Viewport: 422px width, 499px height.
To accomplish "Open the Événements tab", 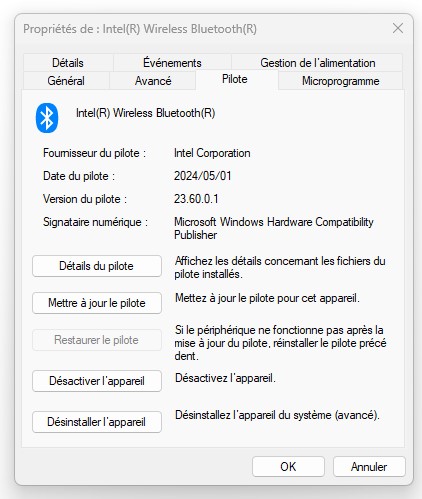I will click(x=172, y=63).
